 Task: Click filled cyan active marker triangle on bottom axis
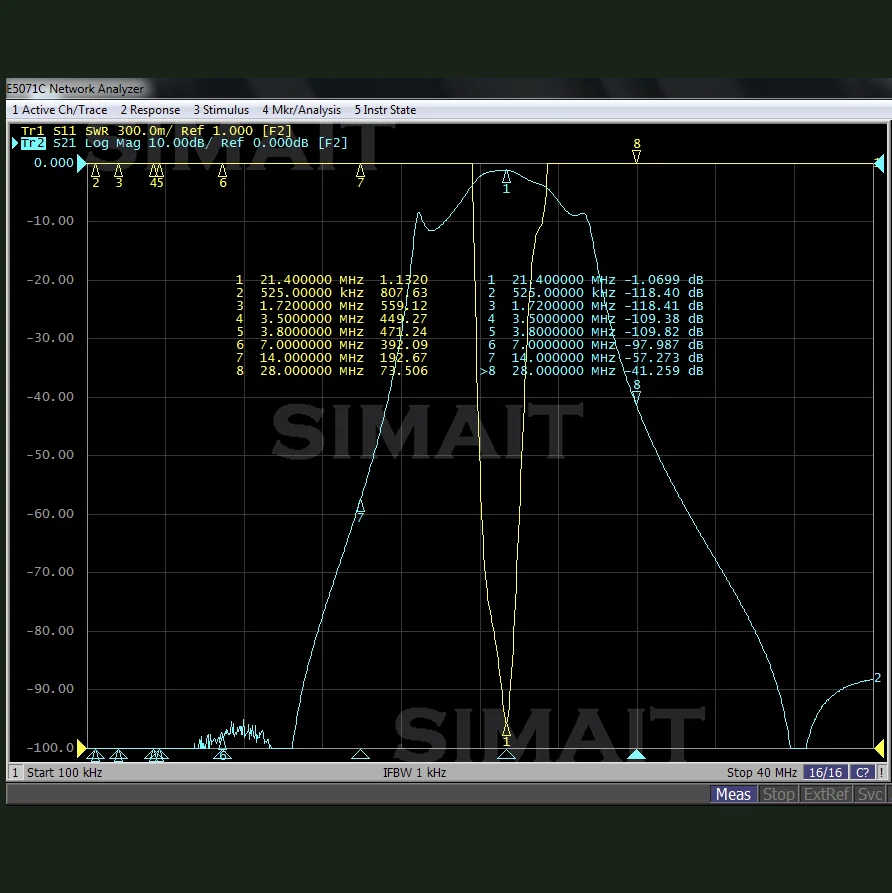(x=637, y=755)
